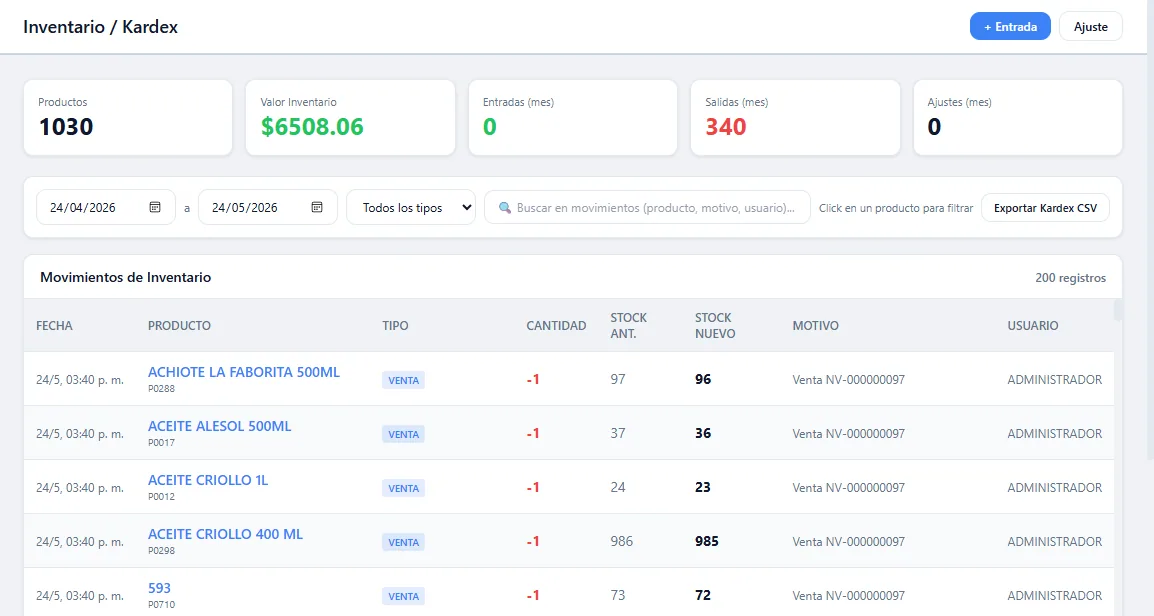Select the Valor Inventario $6508.06 card
The height and width of the screenshot is (616, 1154).
pyautogui.click(x=350, y=118)
